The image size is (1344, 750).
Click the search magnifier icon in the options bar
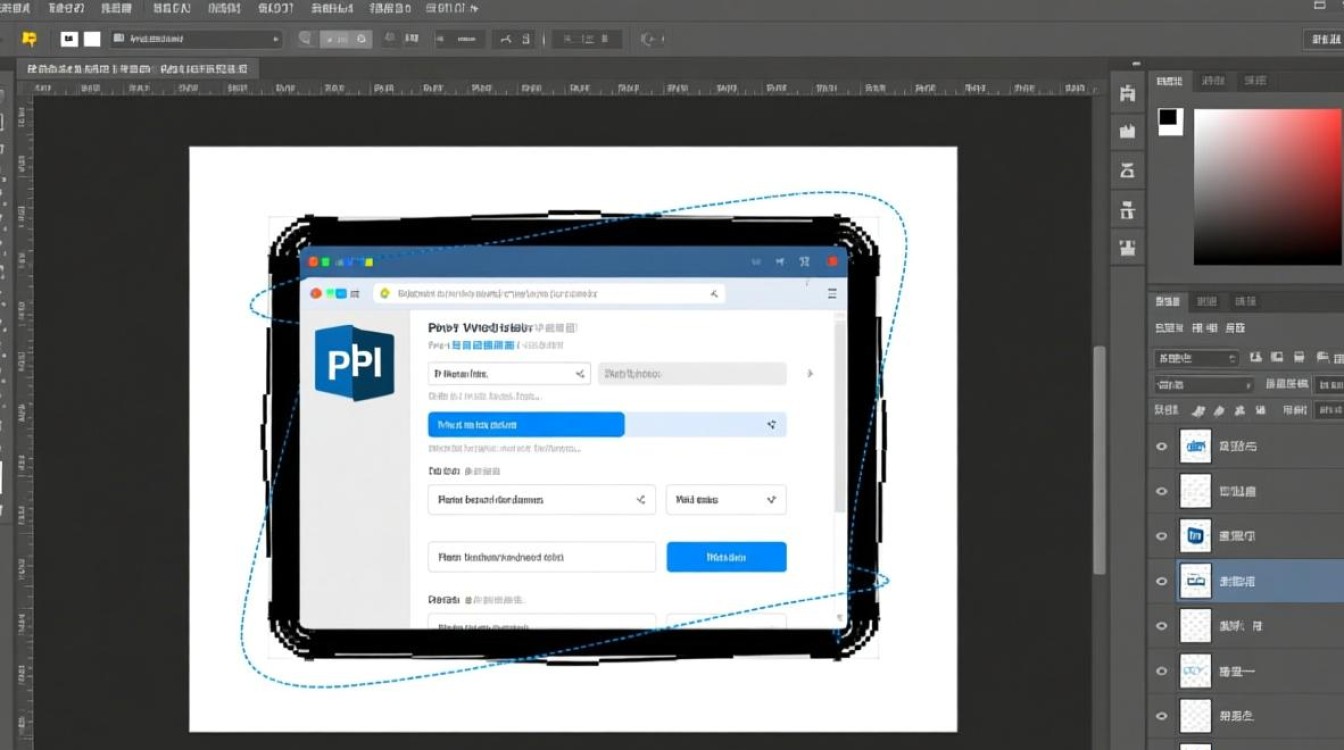(303, 38)
